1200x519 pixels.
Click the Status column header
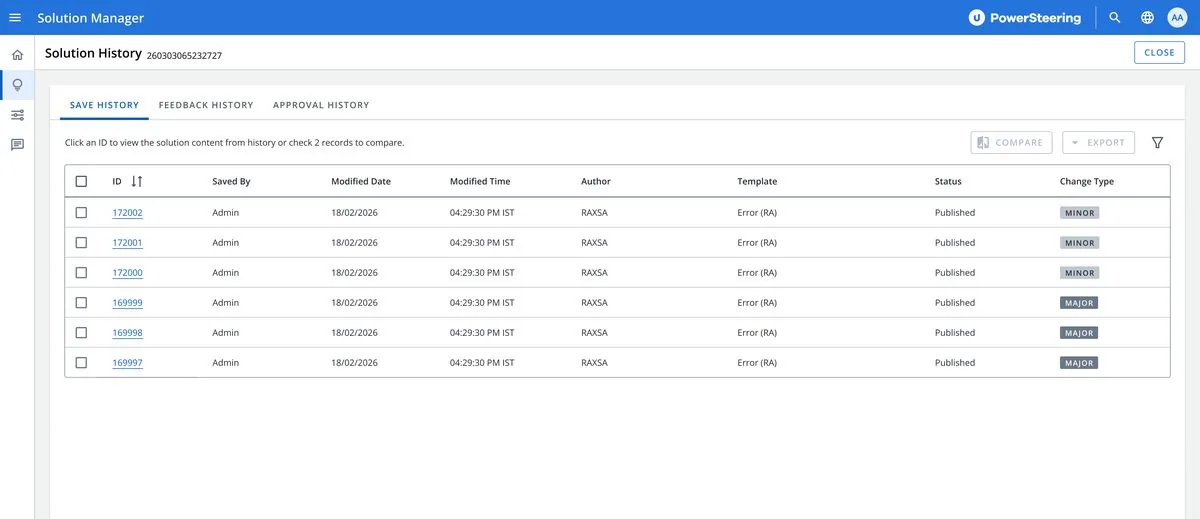(948, 182)
